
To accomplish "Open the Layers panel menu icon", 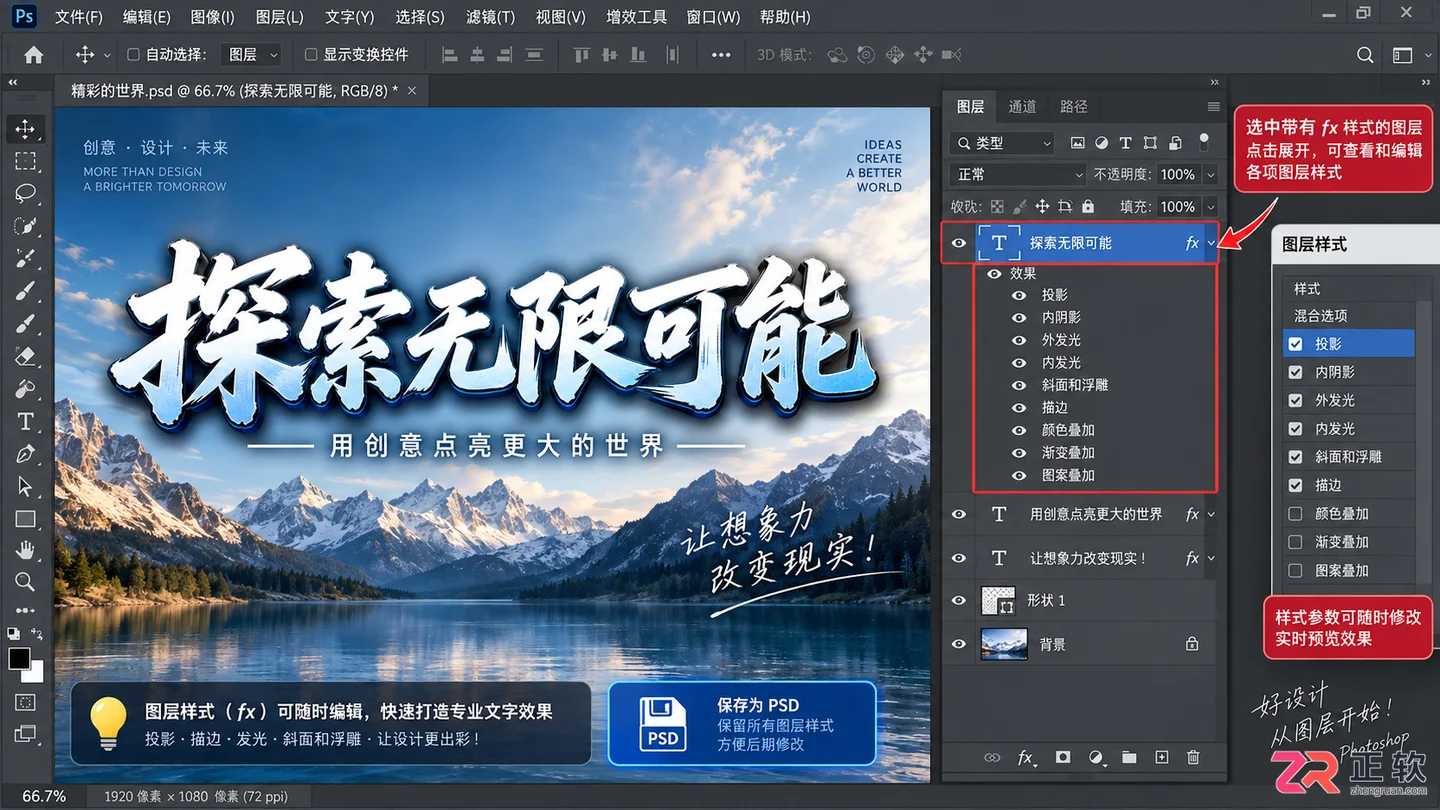I will [x=1213, y=107].
